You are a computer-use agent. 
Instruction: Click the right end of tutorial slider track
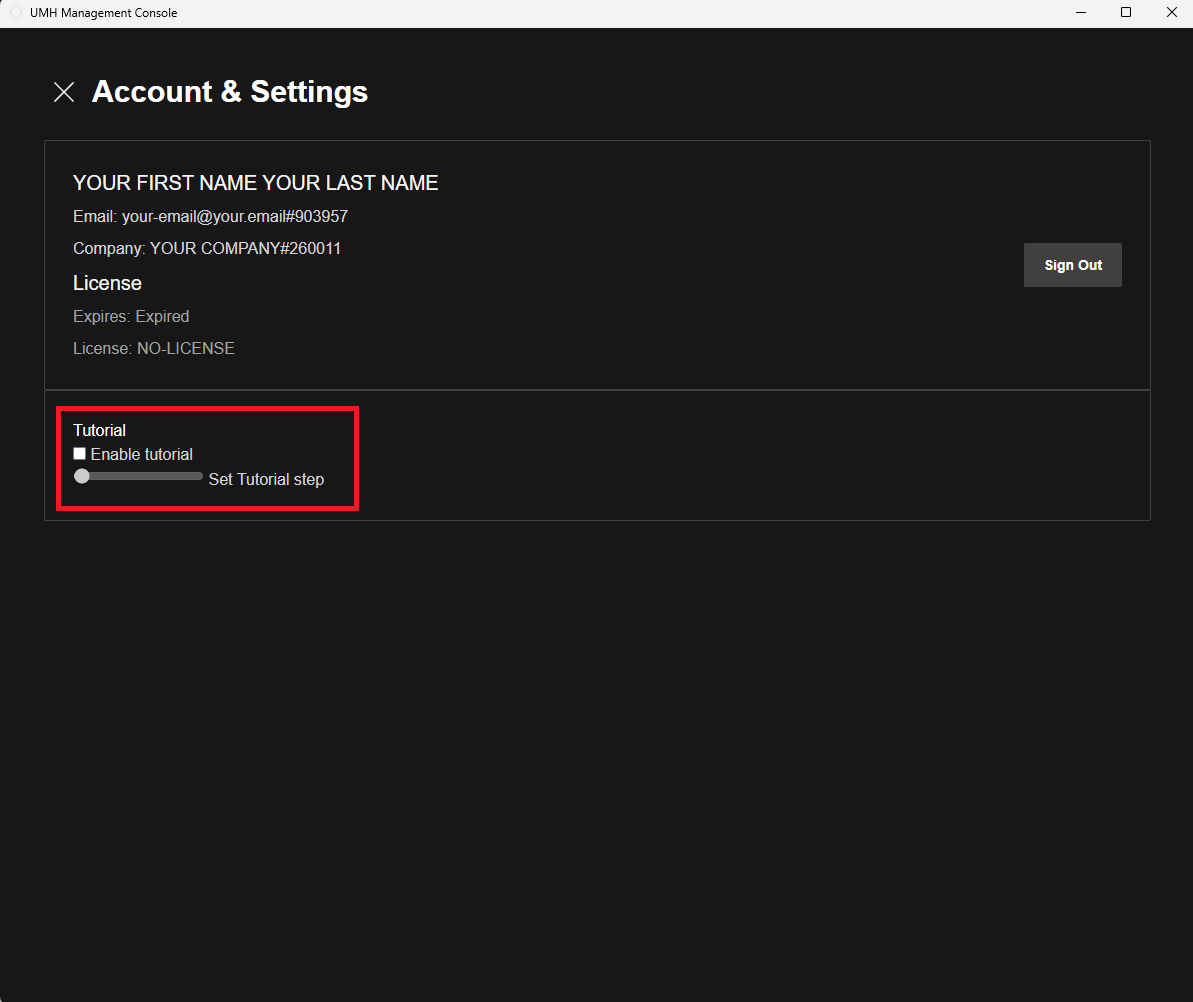[x=199, y=477]
